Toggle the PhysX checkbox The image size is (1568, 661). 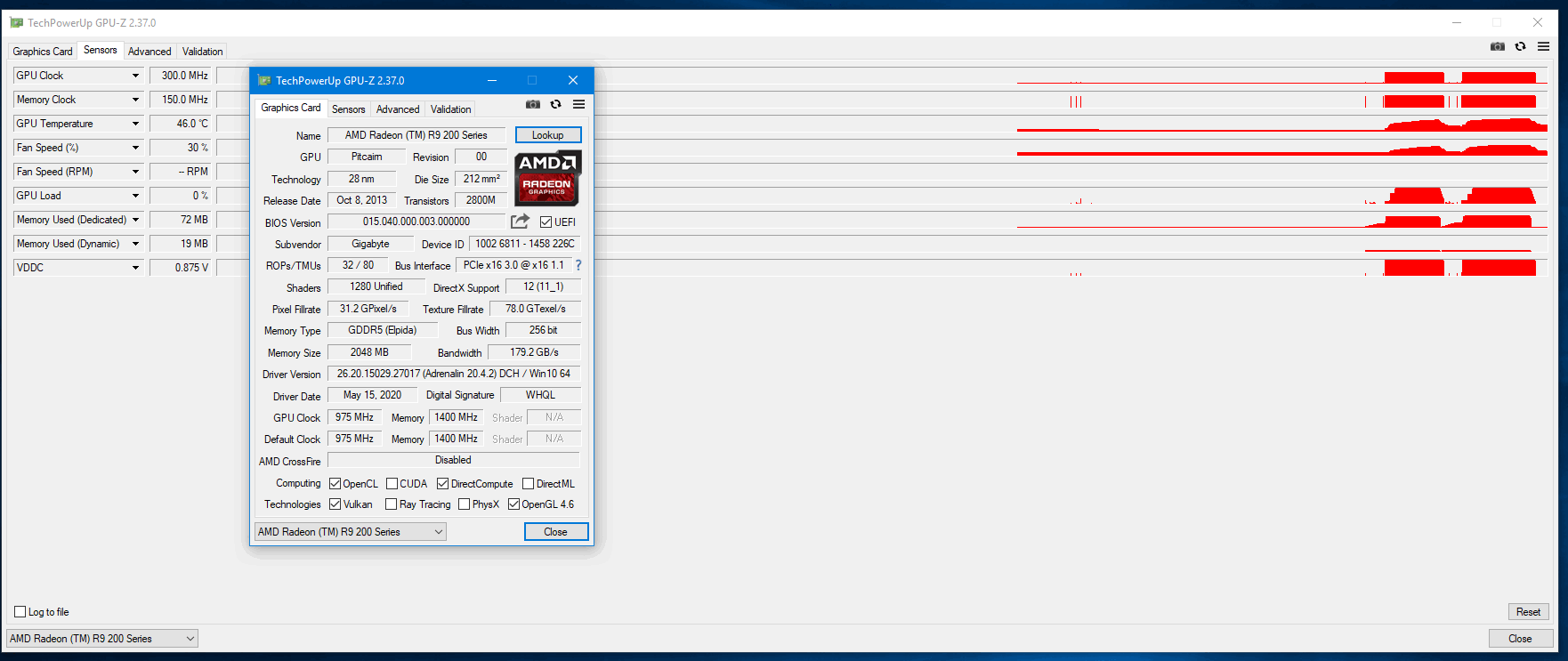pos(465,504)
